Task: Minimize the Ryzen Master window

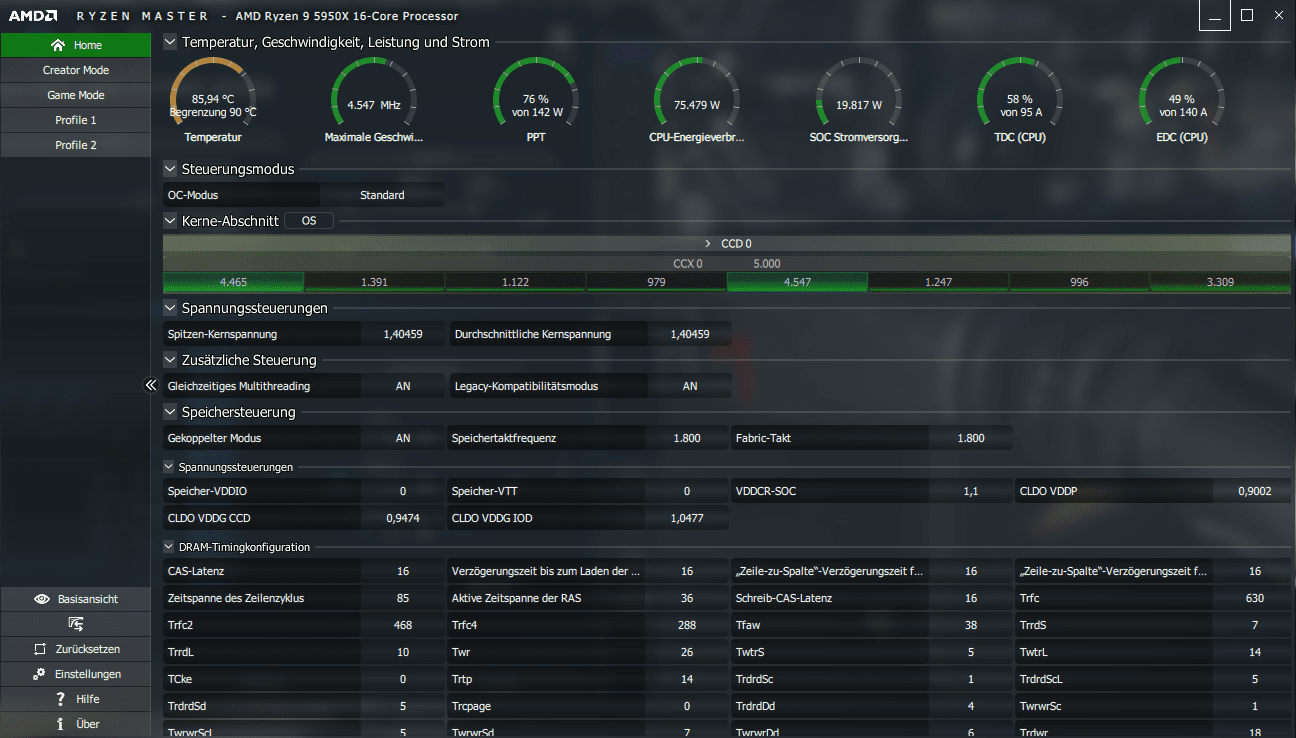Action: click(x=1215, y=16)
